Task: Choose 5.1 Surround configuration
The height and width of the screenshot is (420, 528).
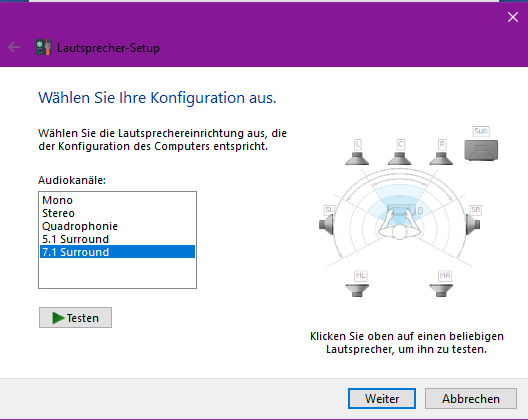Action: pos(118,239)
